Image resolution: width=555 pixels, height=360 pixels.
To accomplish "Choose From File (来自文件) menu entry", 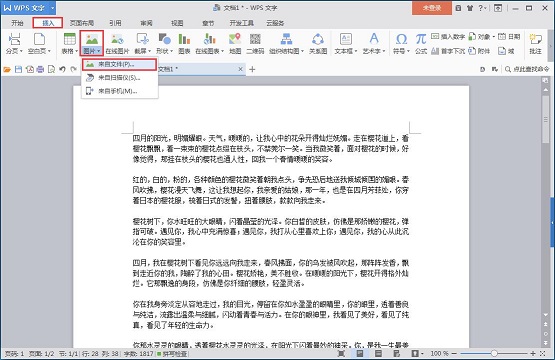I will (119, 64).
